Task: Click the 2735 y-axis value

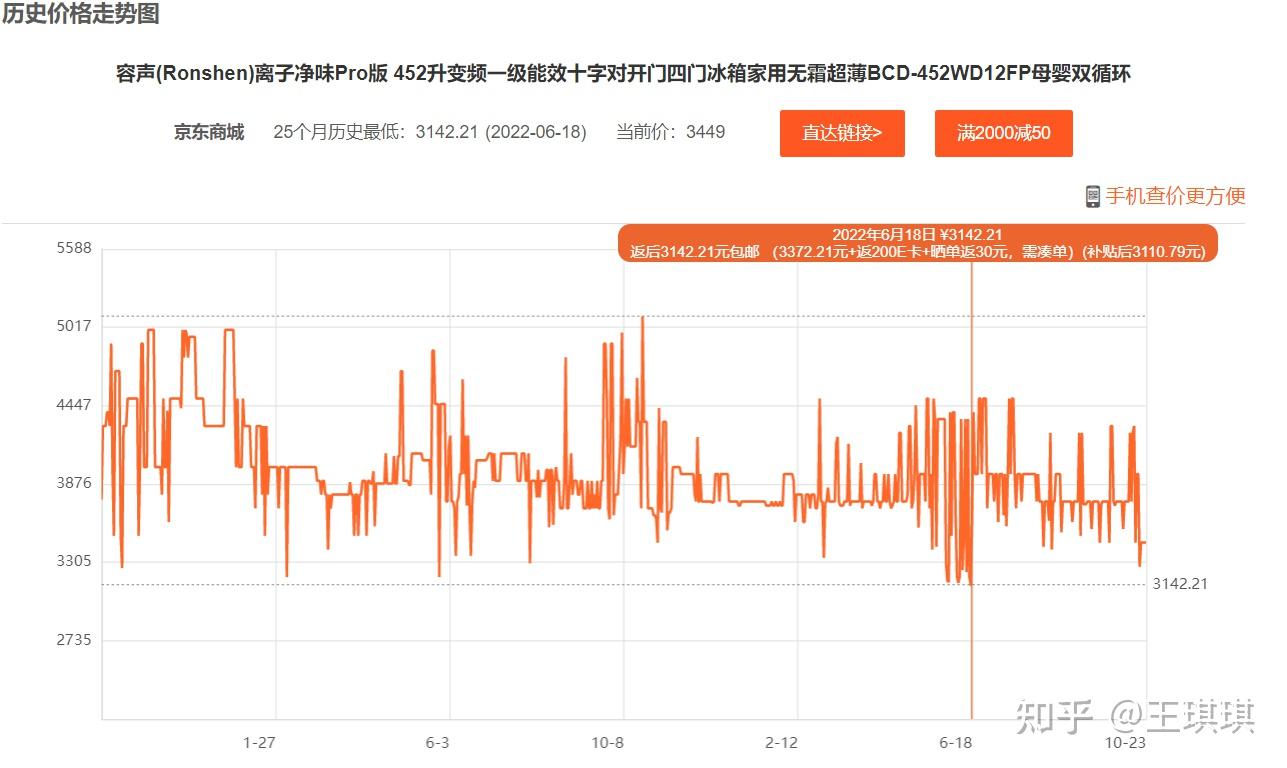Action: coord(74,640)
